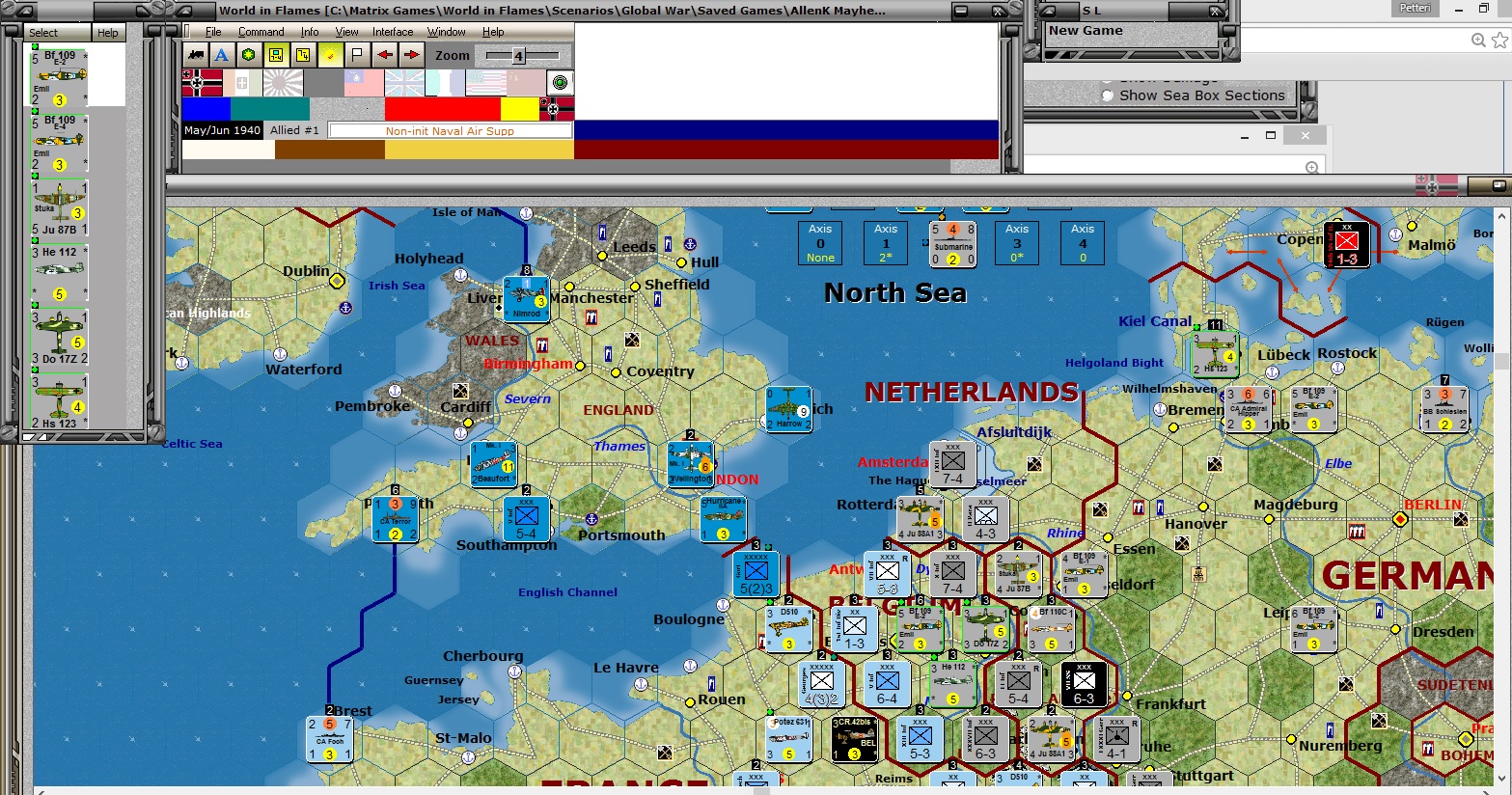This screenshot has width=1512, height=795.
Task: Click the Axis 0 None sea box section
Action: click(820, 243)
